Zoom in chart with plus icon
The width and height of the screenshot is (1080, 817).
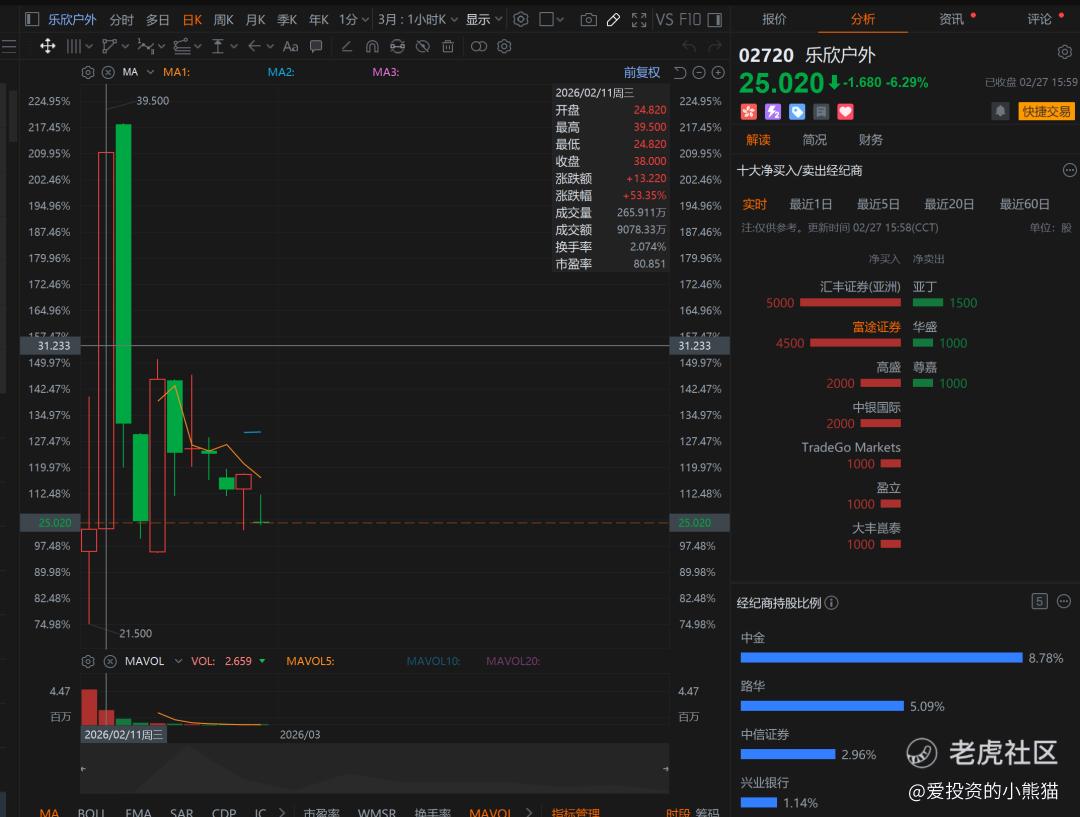point(718,72)
